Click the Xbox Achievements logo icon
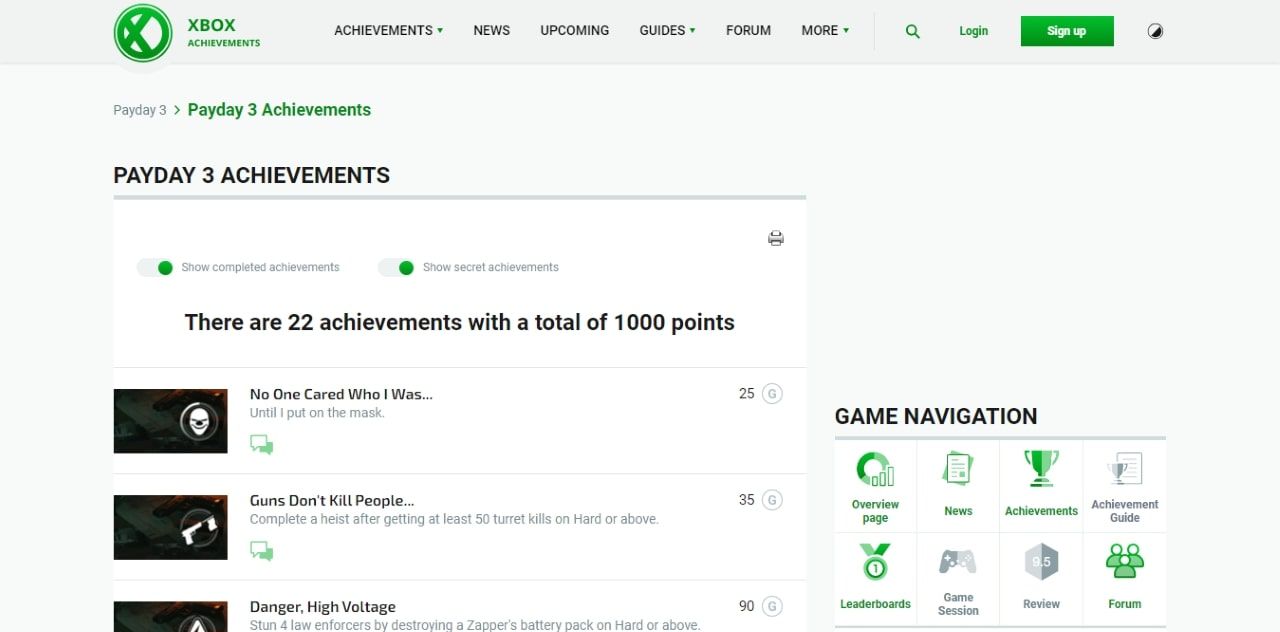Viewport: 1280px width, 632px height. [x=143, y=32]
